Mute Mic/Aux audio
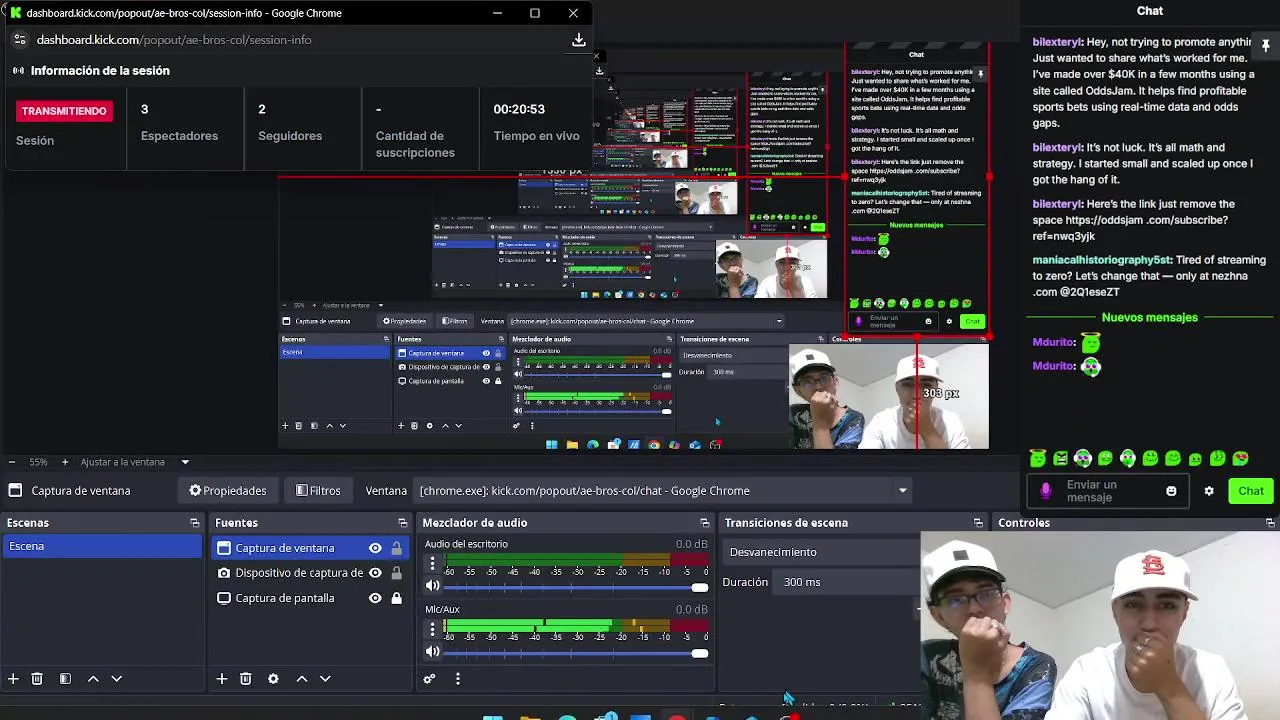Viewport: 1280px width, 720px height. tap(432, 652)
